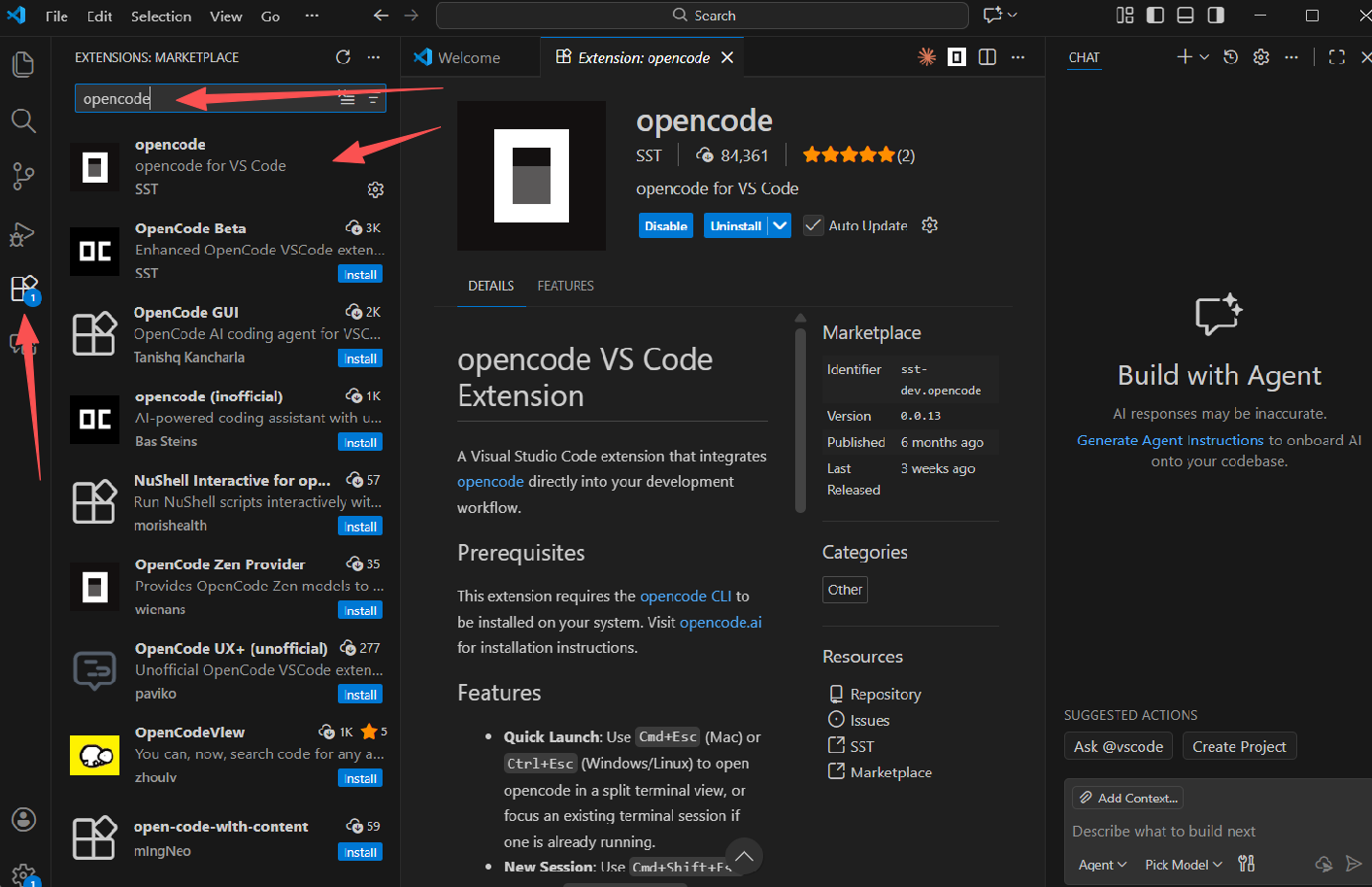Screen dimensions: 1372x887
Task: Open Source Control view
Action: tap(23, 177)
